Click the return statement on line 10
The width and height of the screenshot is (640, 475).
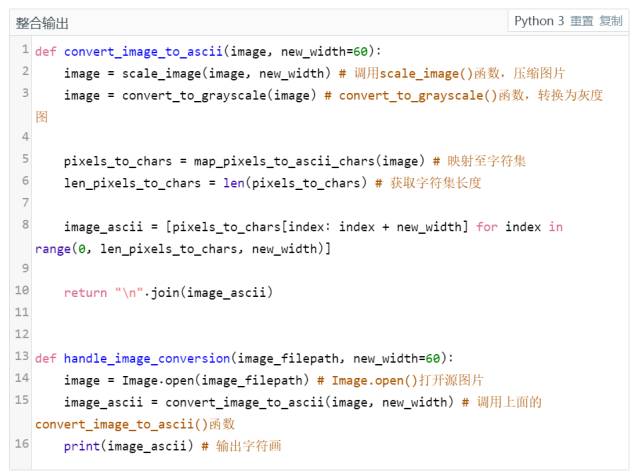tap(85, 292)
